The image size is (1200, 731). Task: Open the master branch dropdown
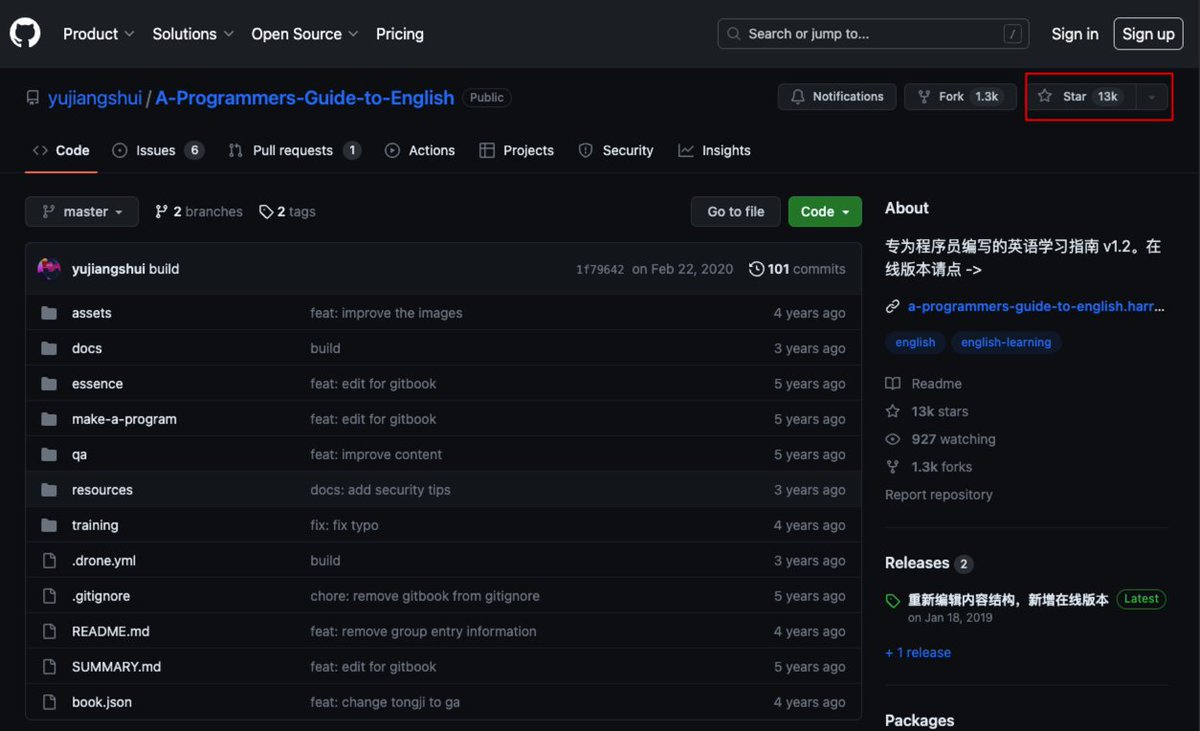(x=82, y=212)
